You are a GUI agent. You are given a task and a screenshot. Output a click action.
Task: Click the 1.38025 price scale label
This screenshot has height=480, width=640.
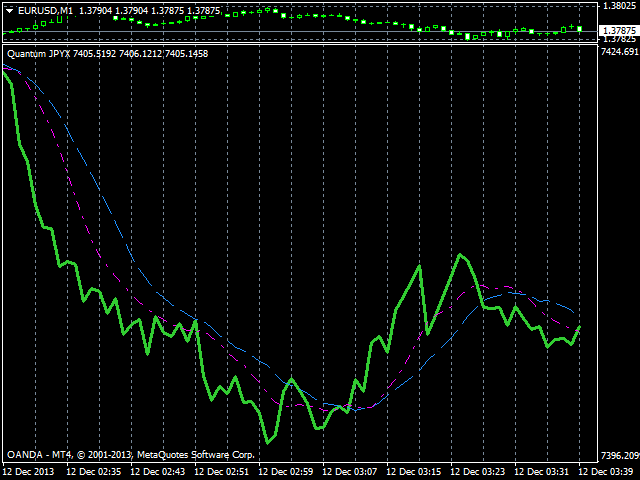coord(618,6)
